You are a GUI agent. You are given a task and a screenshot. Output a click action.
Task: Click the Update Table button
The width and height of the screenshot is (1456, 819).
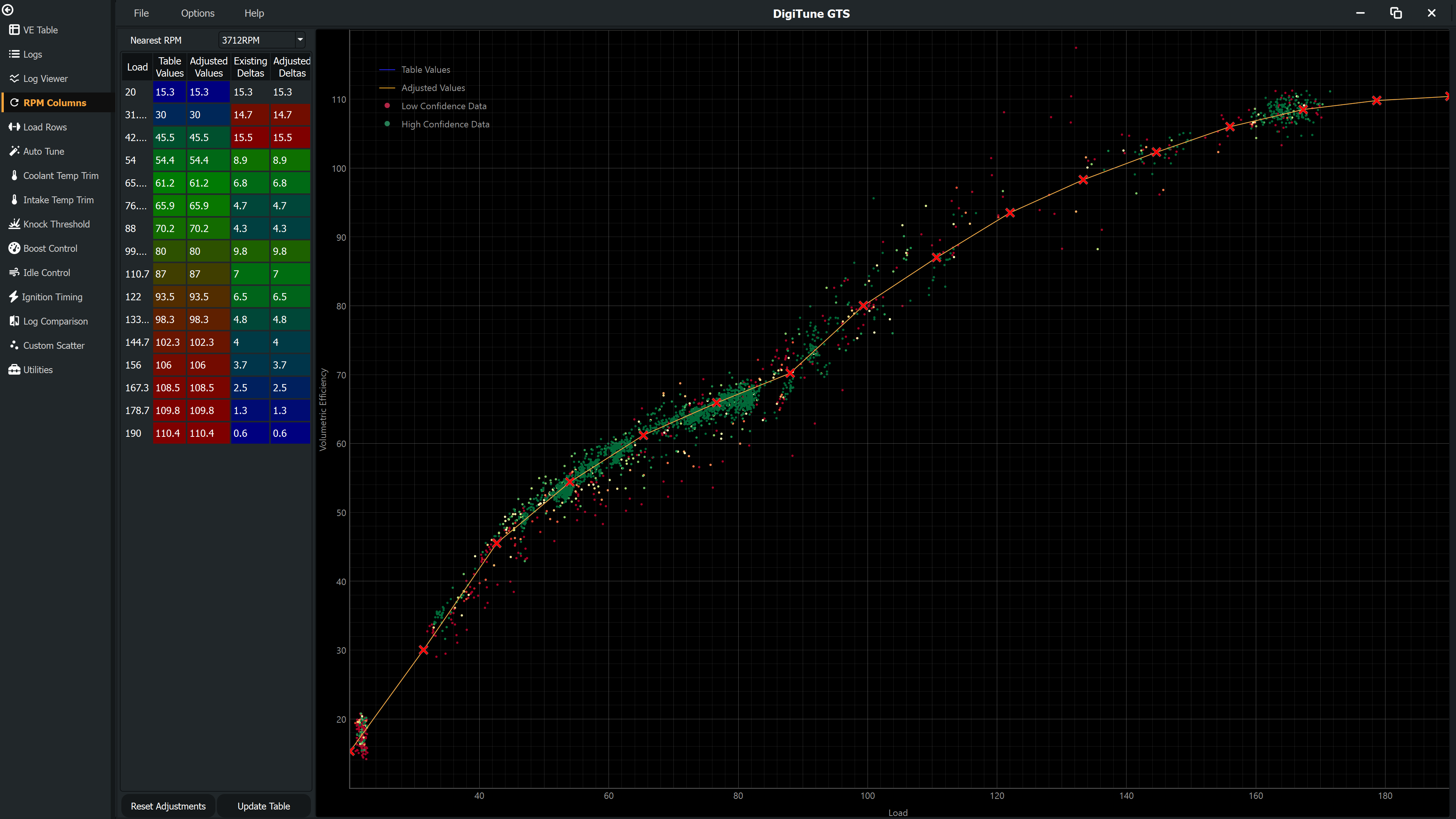(264, 806)
